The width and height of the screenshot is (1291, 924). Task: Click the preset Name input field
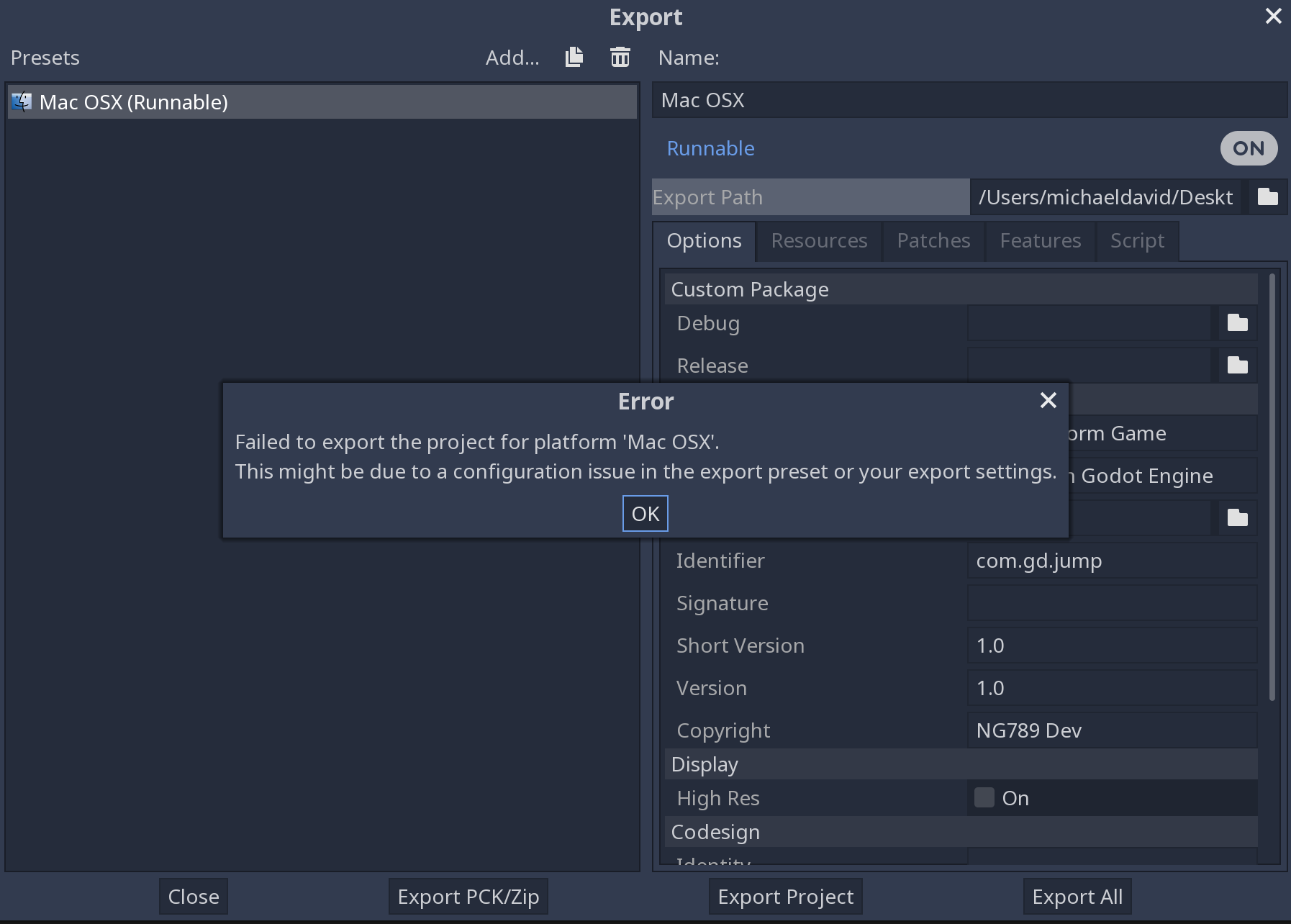coord(969,100)
